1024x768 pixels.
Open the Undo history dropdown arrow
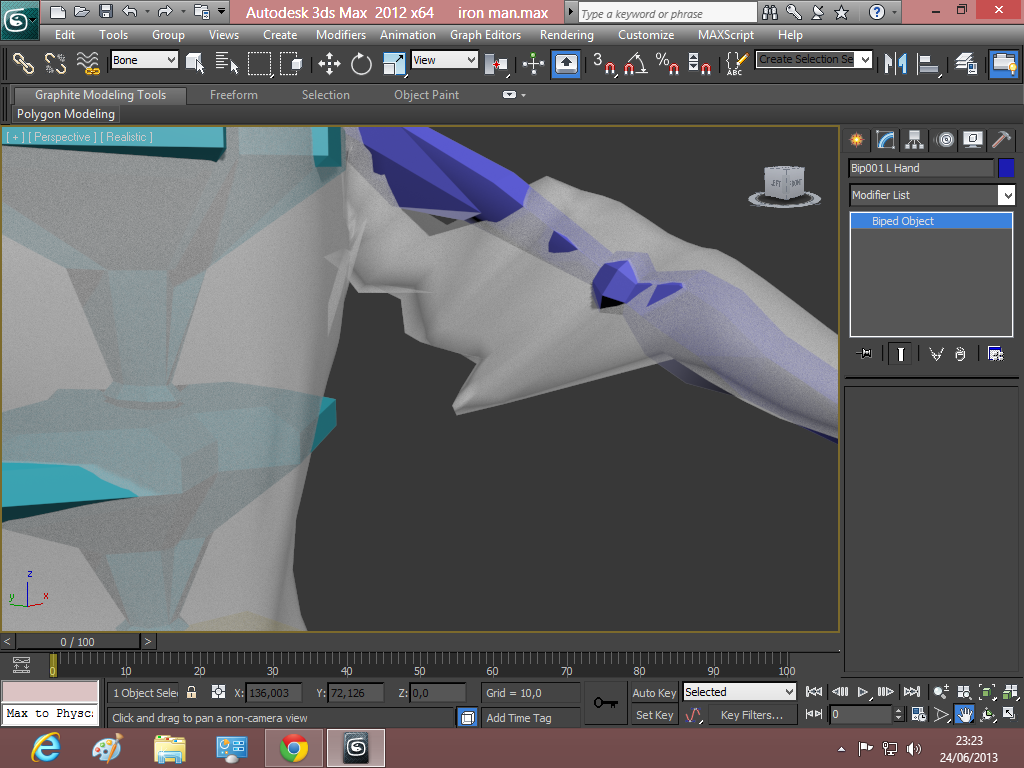pyautogui.click(x=147, y=11)
